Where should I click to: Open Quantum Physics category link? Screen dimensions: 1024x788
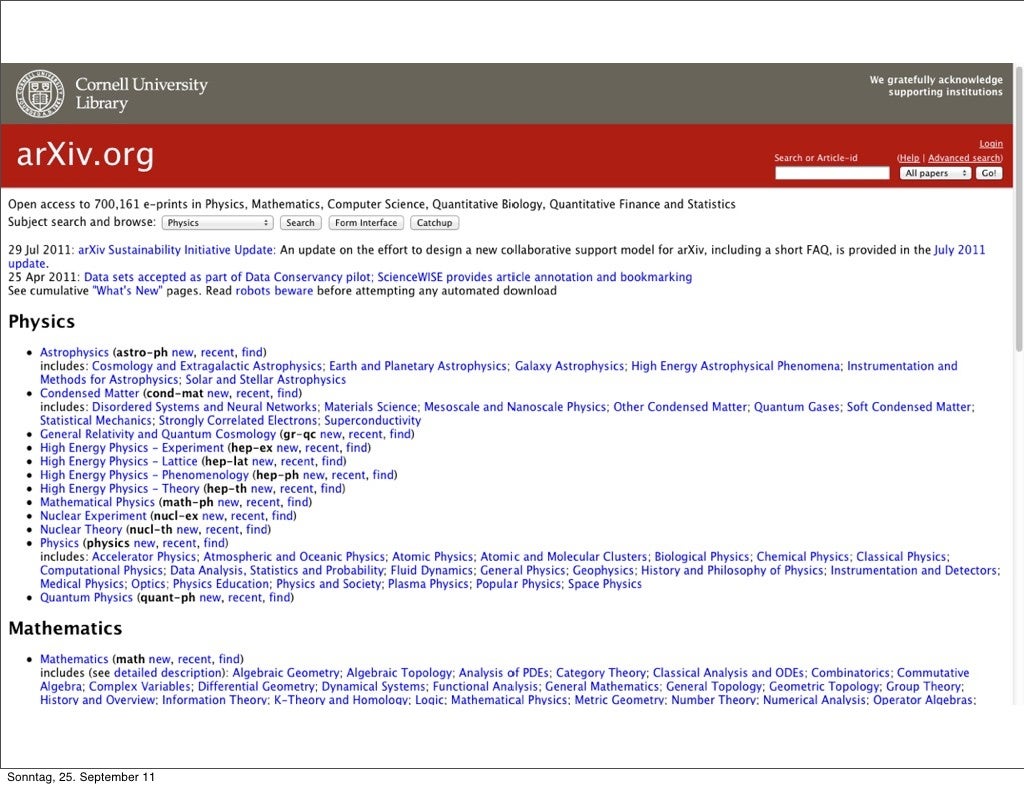86,598
